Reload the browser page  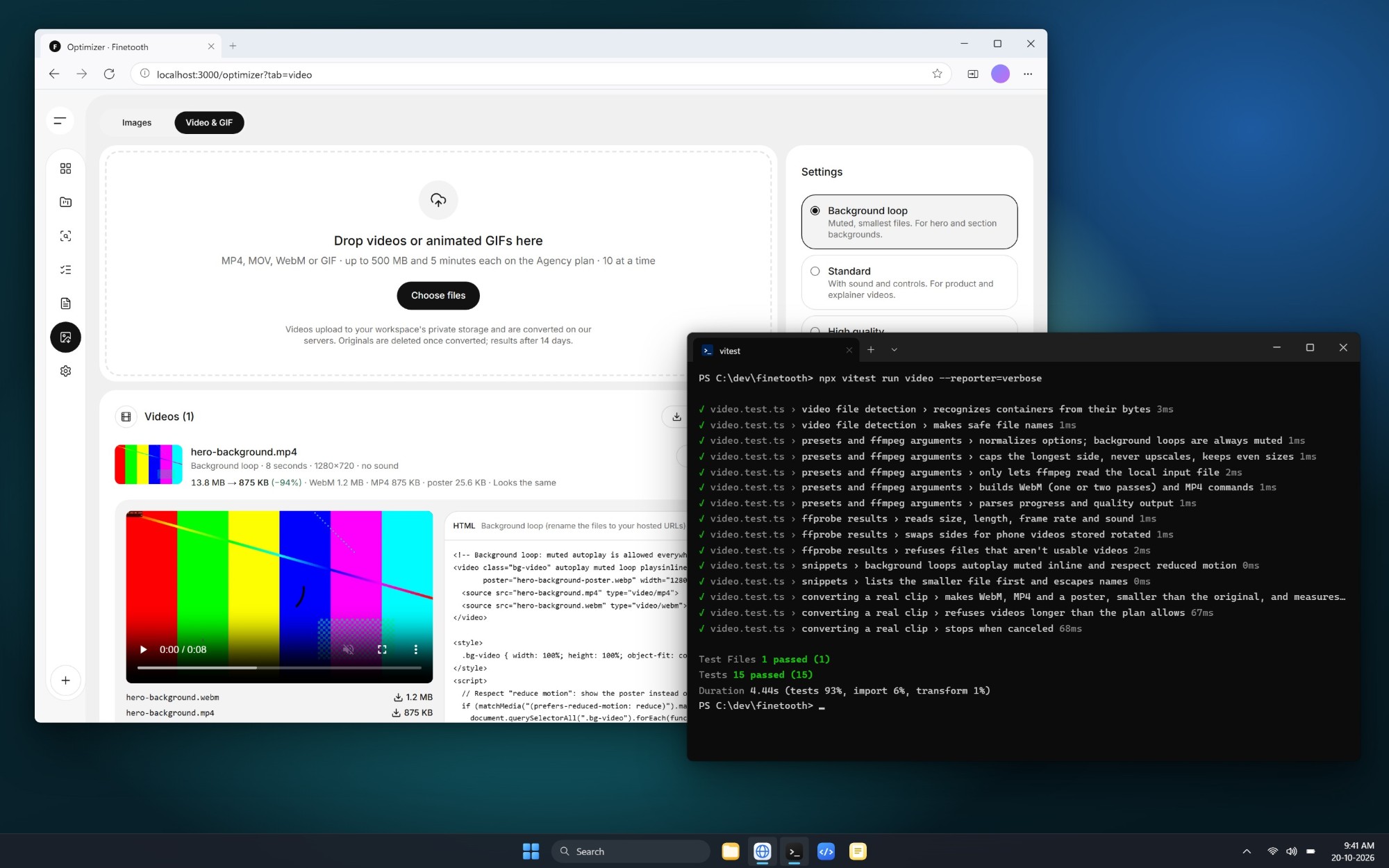pyautogui.click(x=109, y=74)
